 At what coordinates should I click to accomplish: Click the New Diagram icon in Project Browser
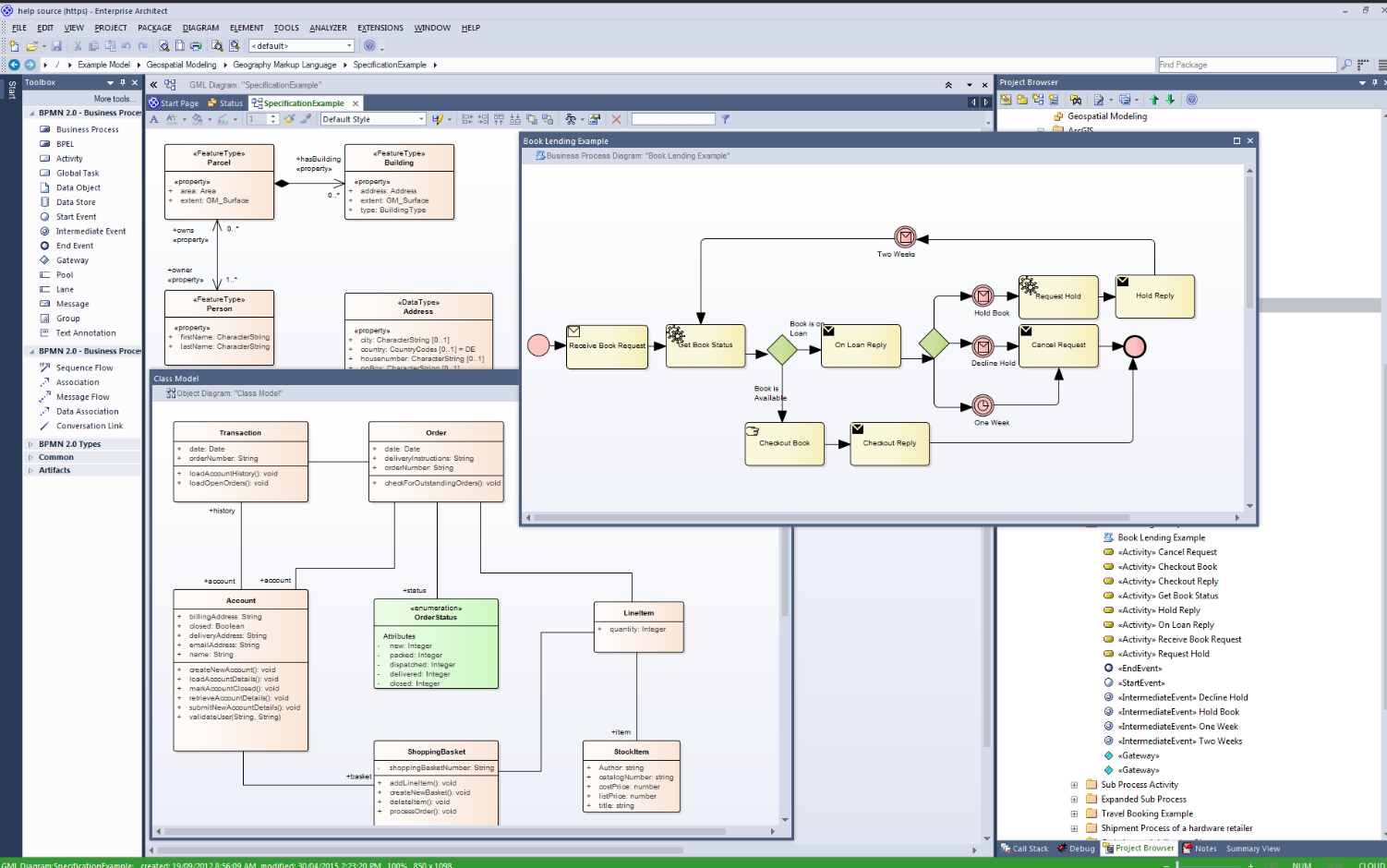1038,100
